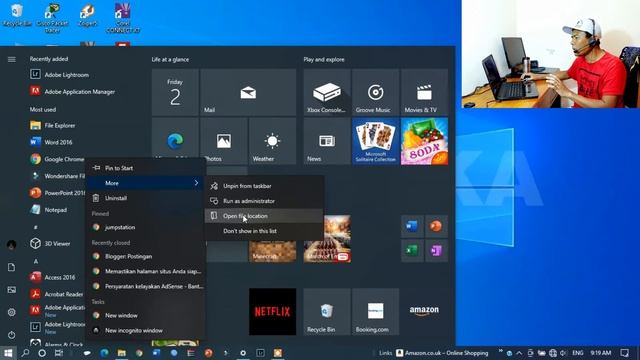The height and width of the screenshot is (360, 640).
Task: Launch the Photos tile
Action: (224, 141)
